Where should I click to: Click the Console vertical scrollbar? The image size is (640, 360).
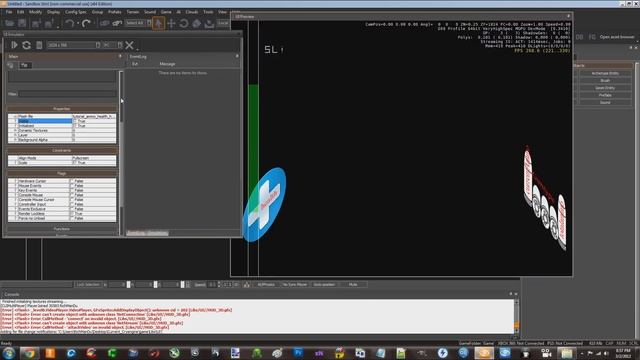pyautogui.click(x=516, y=317)
